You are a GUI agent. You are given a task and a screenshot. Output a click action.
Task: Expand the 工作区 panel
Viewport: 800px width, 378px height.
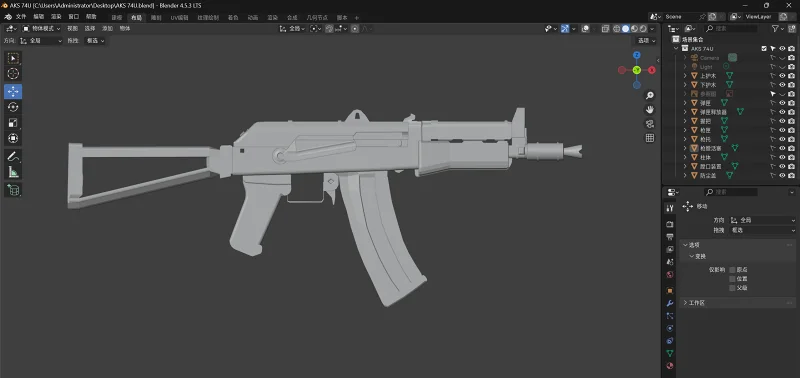(685, 303)
